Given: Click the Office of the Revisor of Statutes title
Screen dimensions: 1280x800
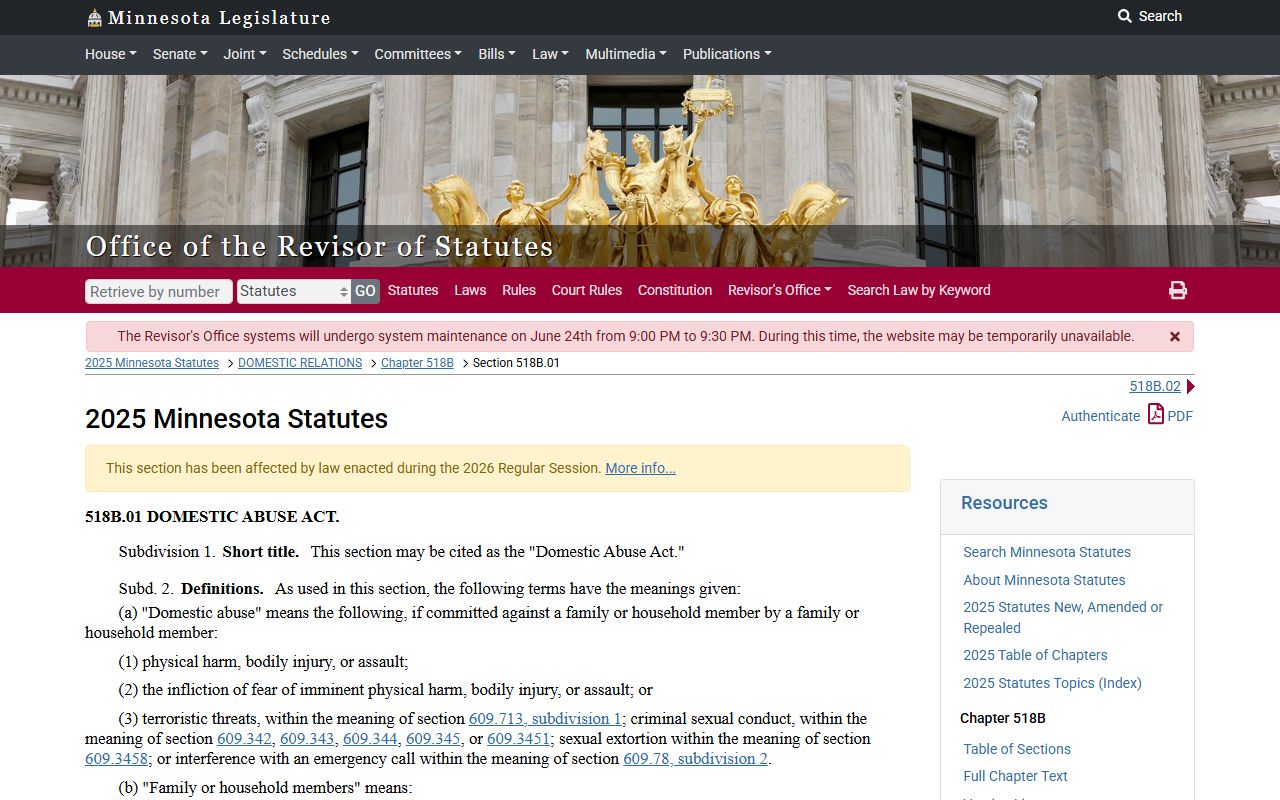Looking at the screenshot, I should point(319,246).
